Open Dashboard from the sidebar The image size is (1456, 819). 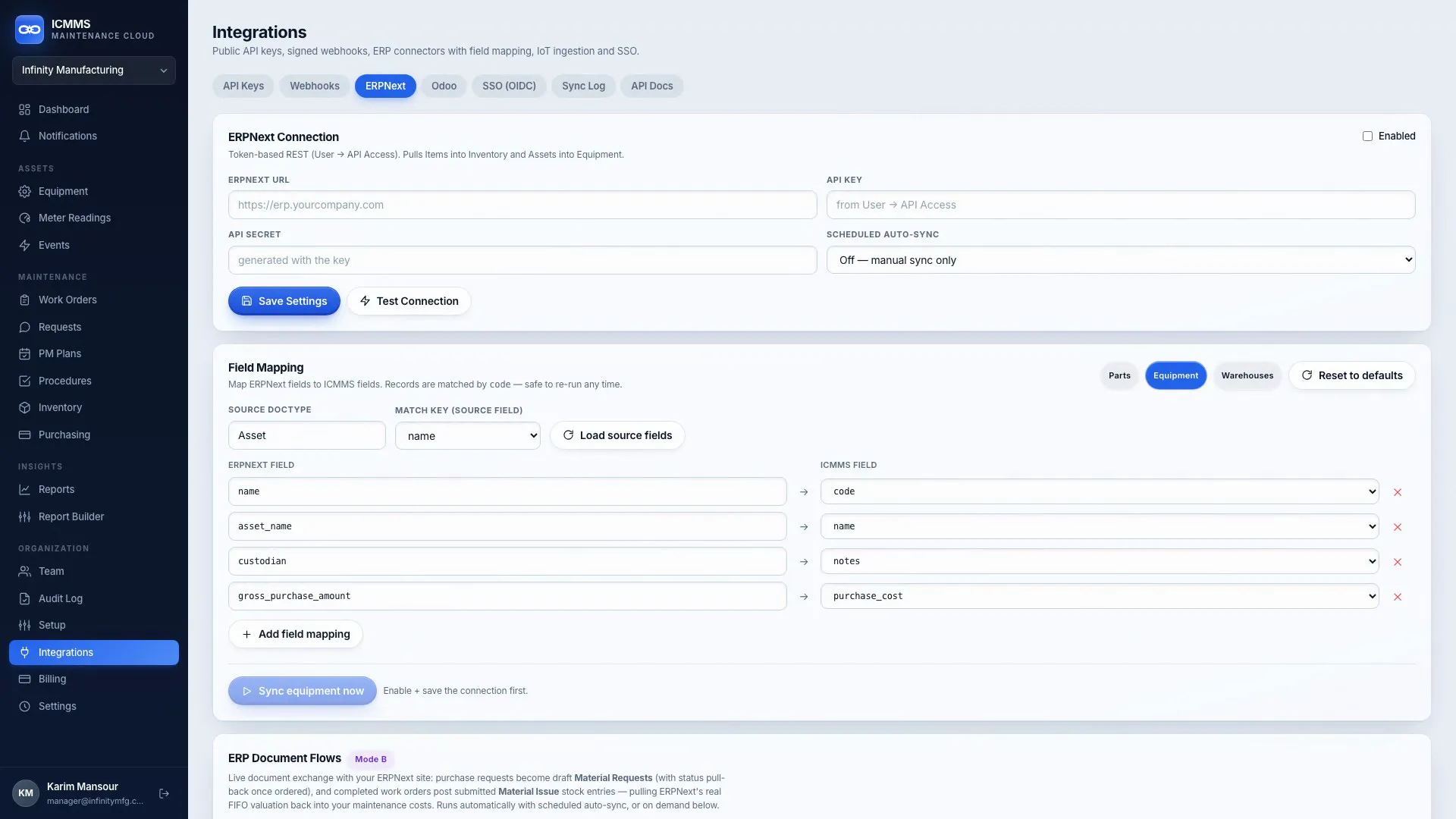coord(94,109)
